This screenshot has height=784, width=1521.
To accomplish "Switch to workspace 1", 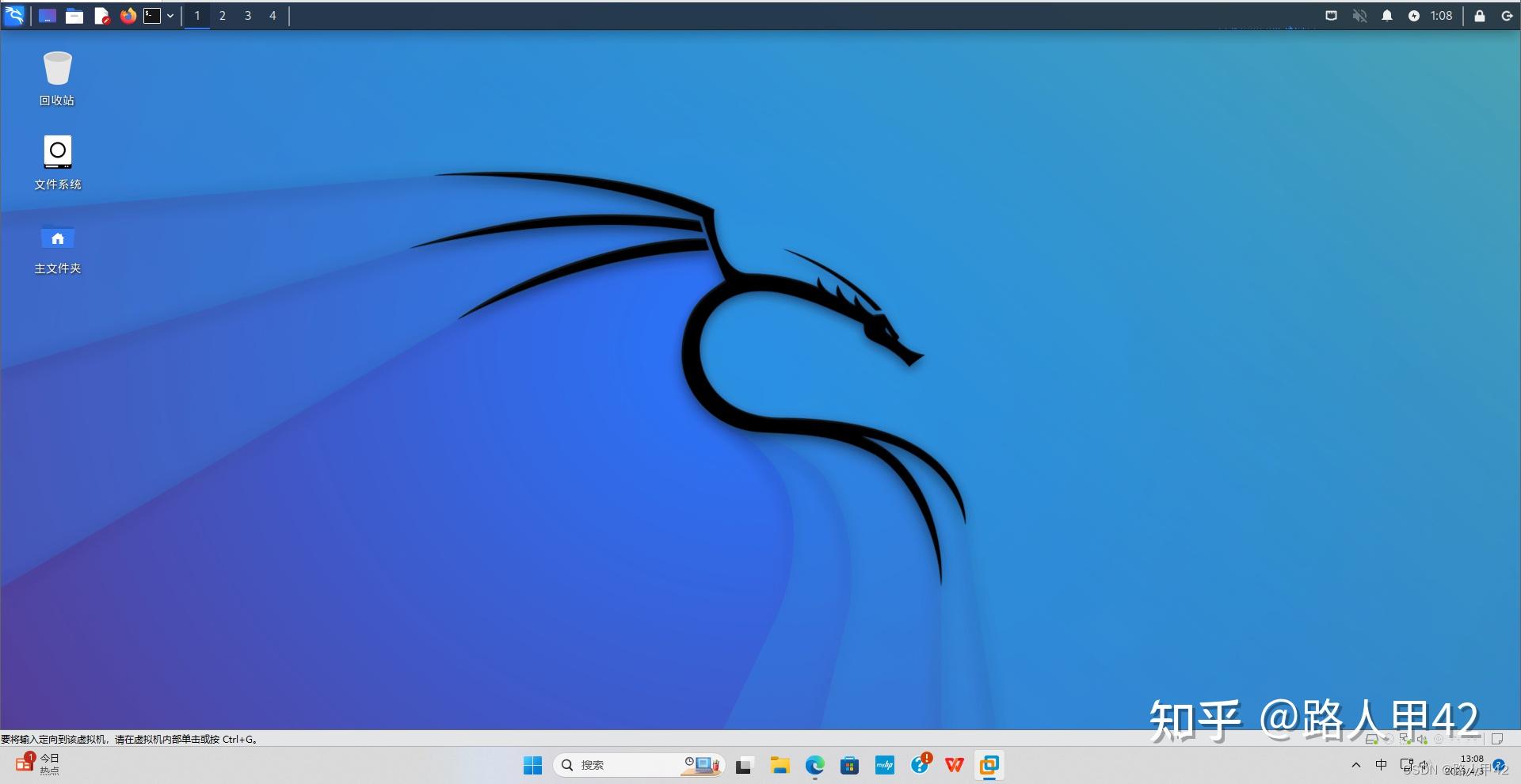I will coord(197,16).
